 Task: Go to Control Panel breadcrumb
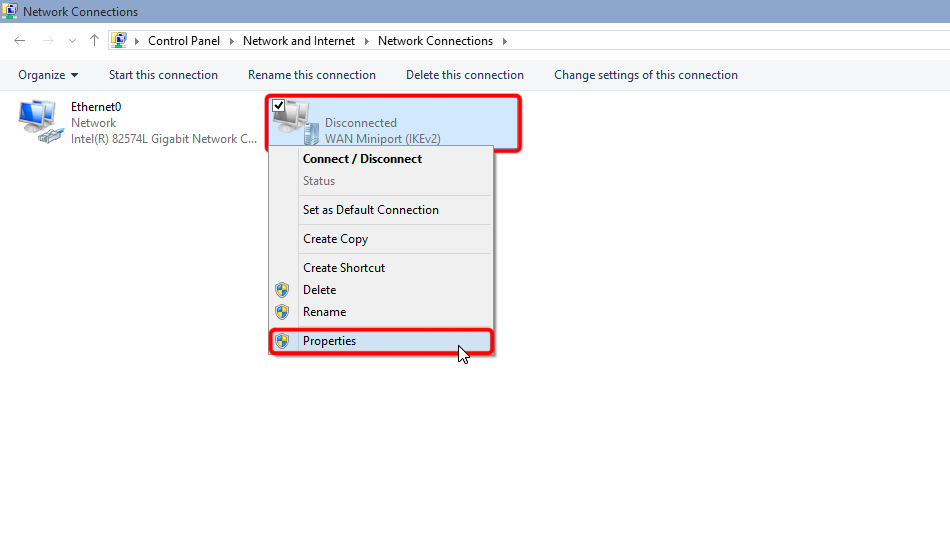click(x=183, y=41)
